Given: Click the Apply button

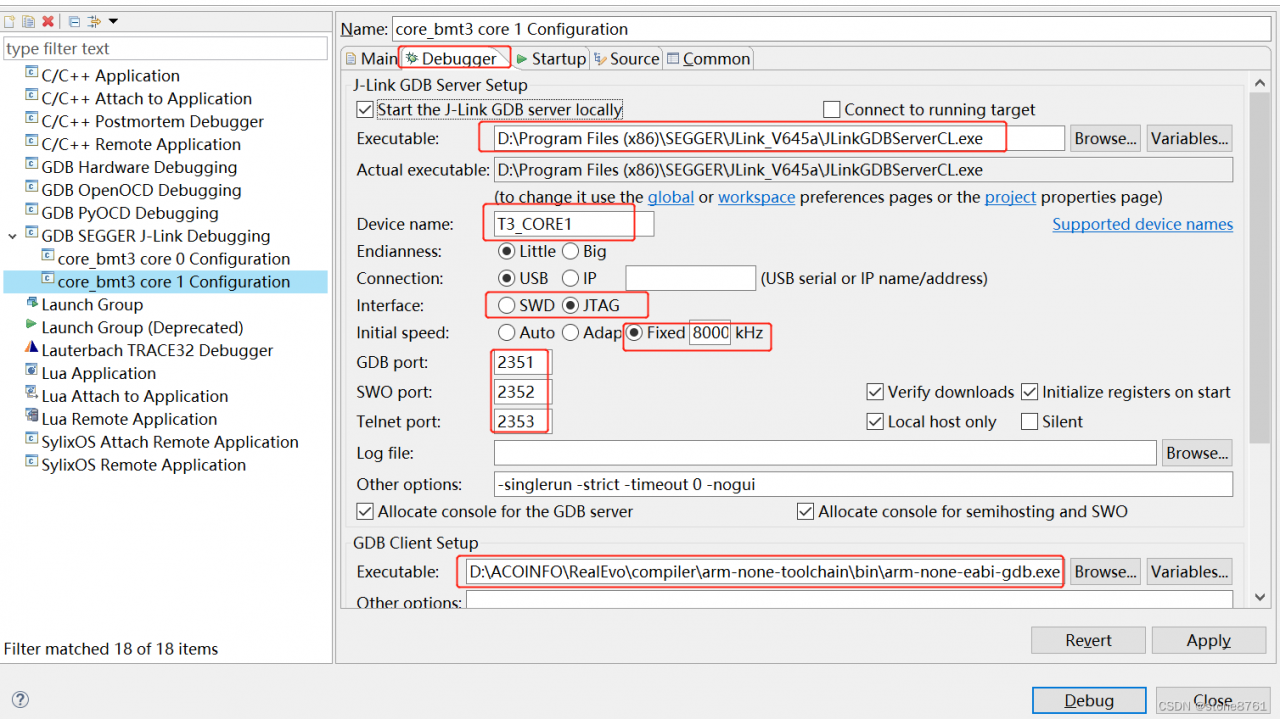Looking at the screenshot, I should [x=1208, y=640].
